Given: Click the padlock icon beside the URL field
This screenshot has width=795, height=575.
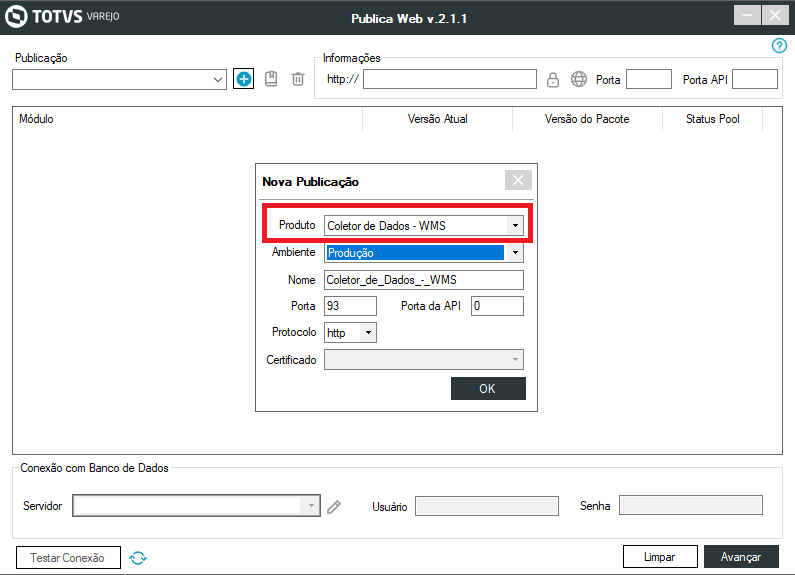Looking at the screenshot, I should [x=553, y=80].
